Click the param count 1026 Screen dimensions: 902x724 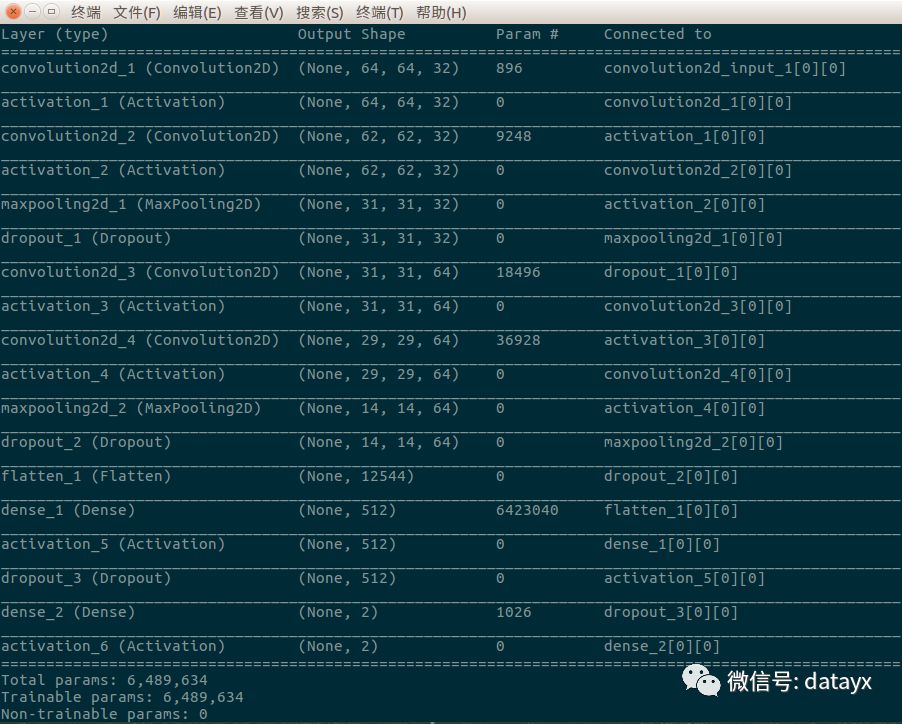coord(514,612)
